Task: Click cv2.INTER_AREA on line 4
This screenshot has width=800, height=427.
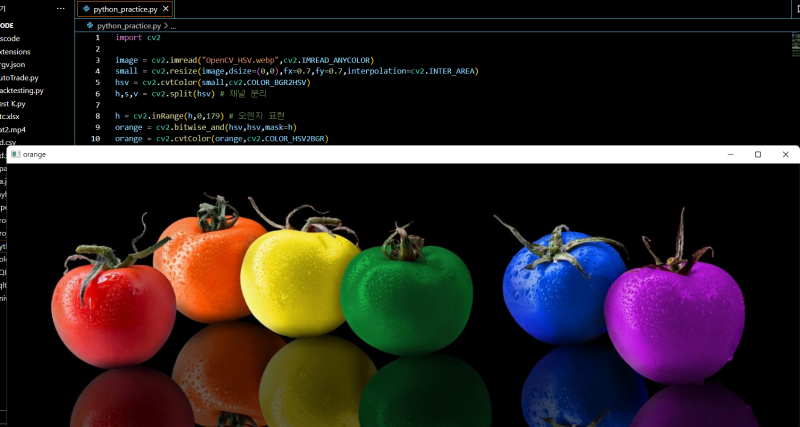Action: coord(444,71)
